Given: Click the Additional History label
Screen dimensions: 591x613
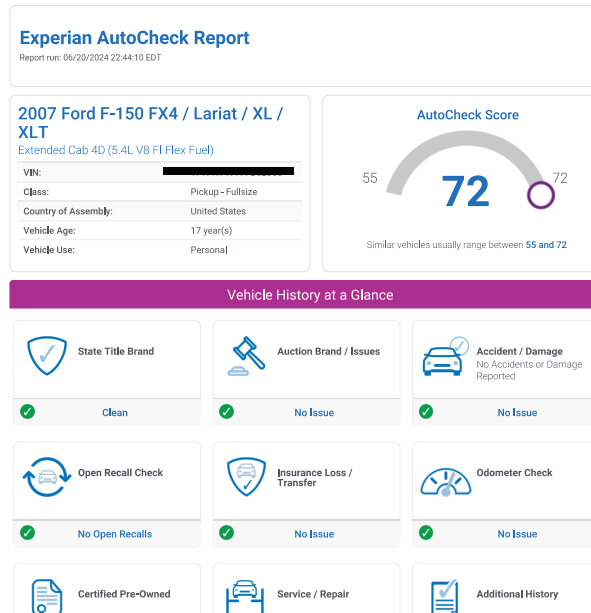Looking at the screenshot, I should click(517, 594).
